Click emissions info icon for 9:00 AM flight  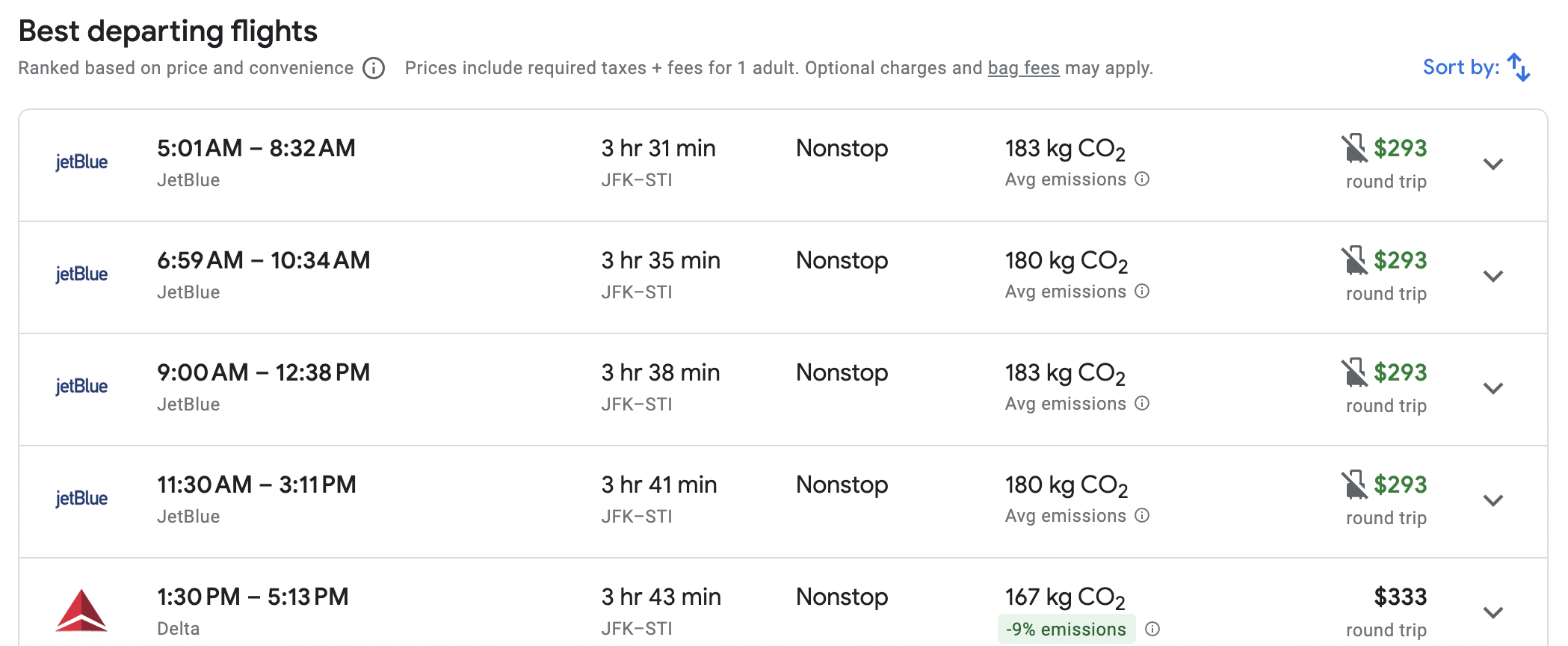pyautogui.click(x=1142, y=403)
